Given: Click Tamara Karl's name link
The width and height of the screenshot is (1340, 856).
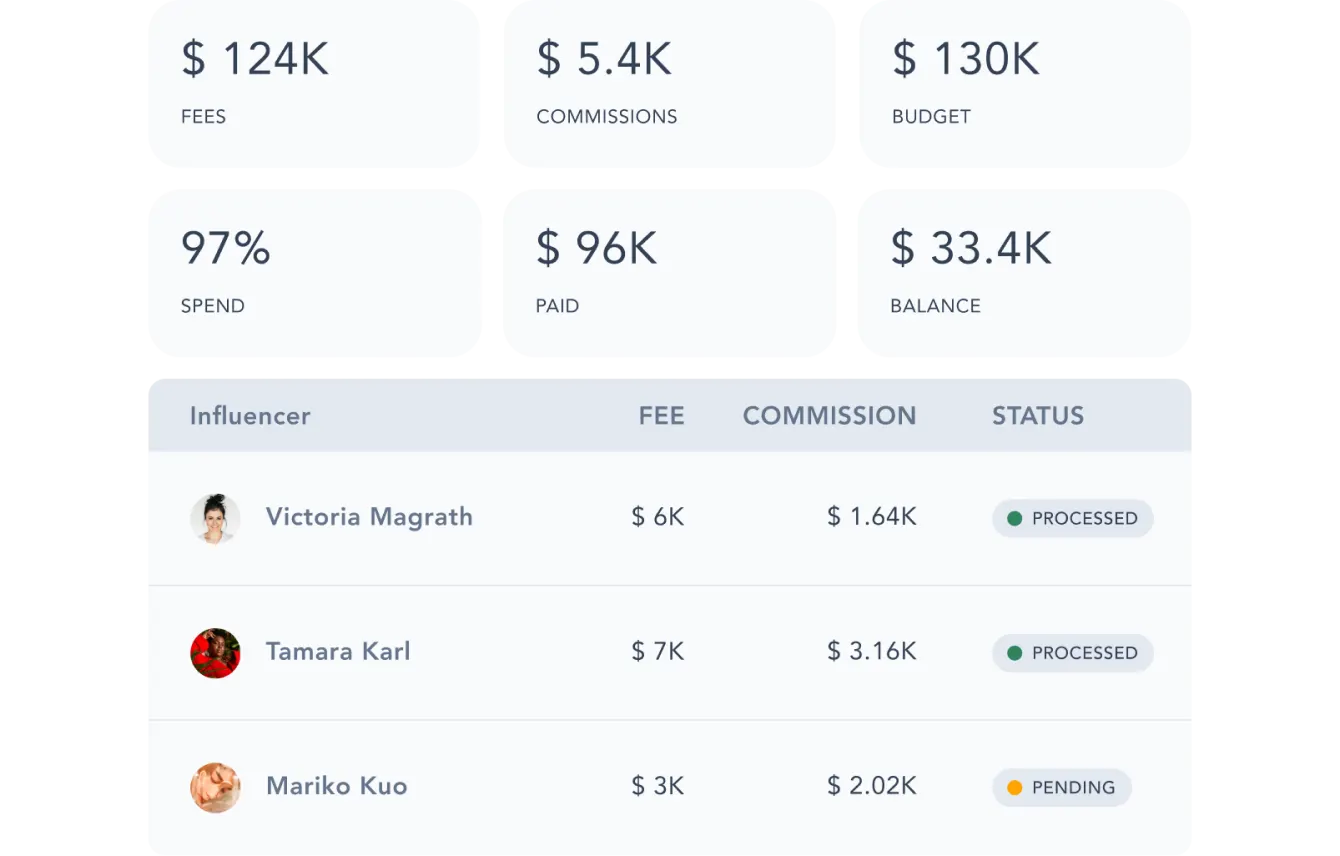Looking at the screenshot, I should point(337,652).
